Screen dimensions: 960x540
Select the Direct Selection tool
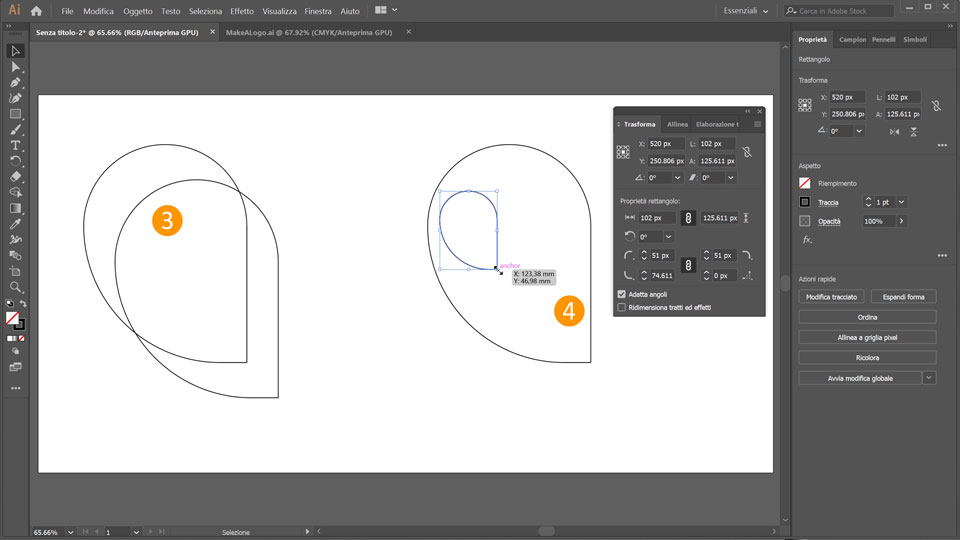point(15,67)
